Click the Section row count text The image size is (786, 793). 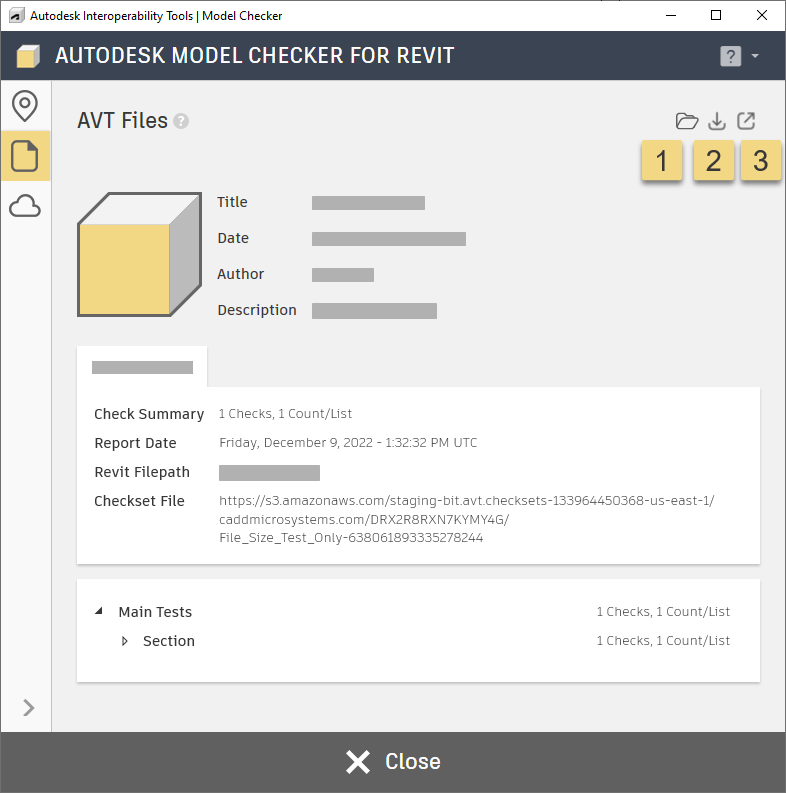click(663, 640)
